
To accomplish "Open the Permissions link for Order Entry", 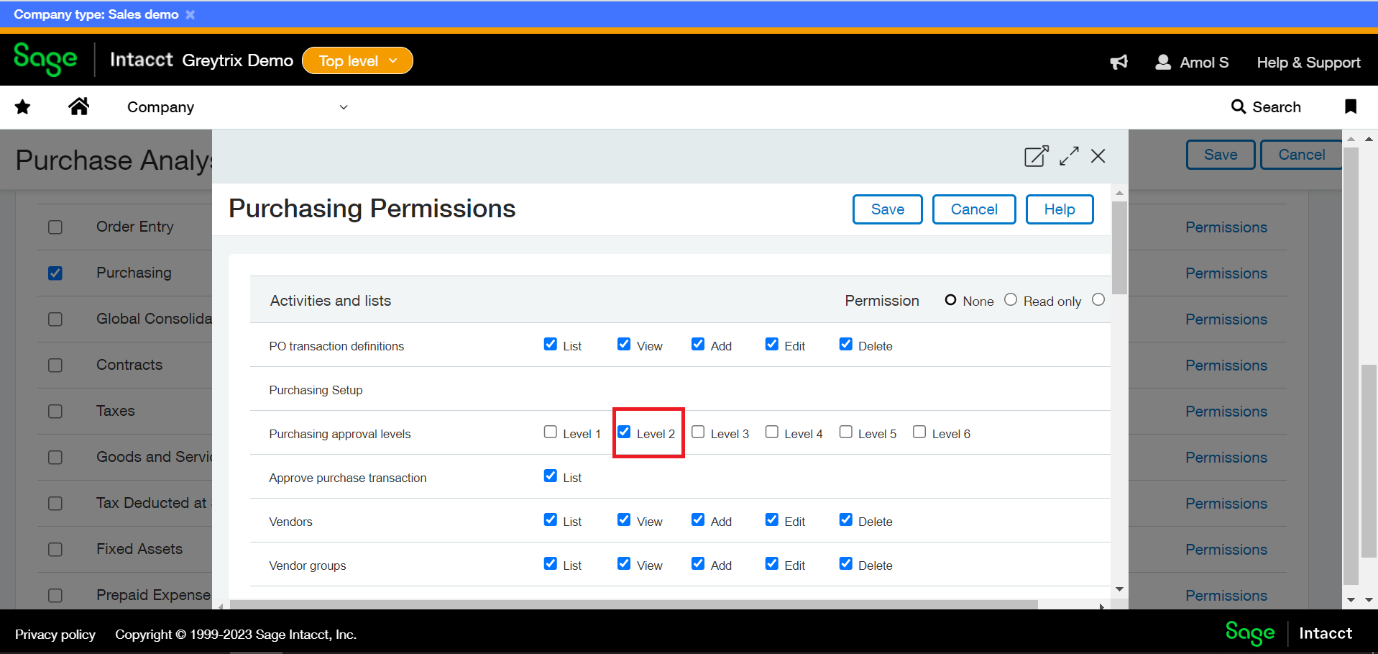I will tap(1226, 227).
